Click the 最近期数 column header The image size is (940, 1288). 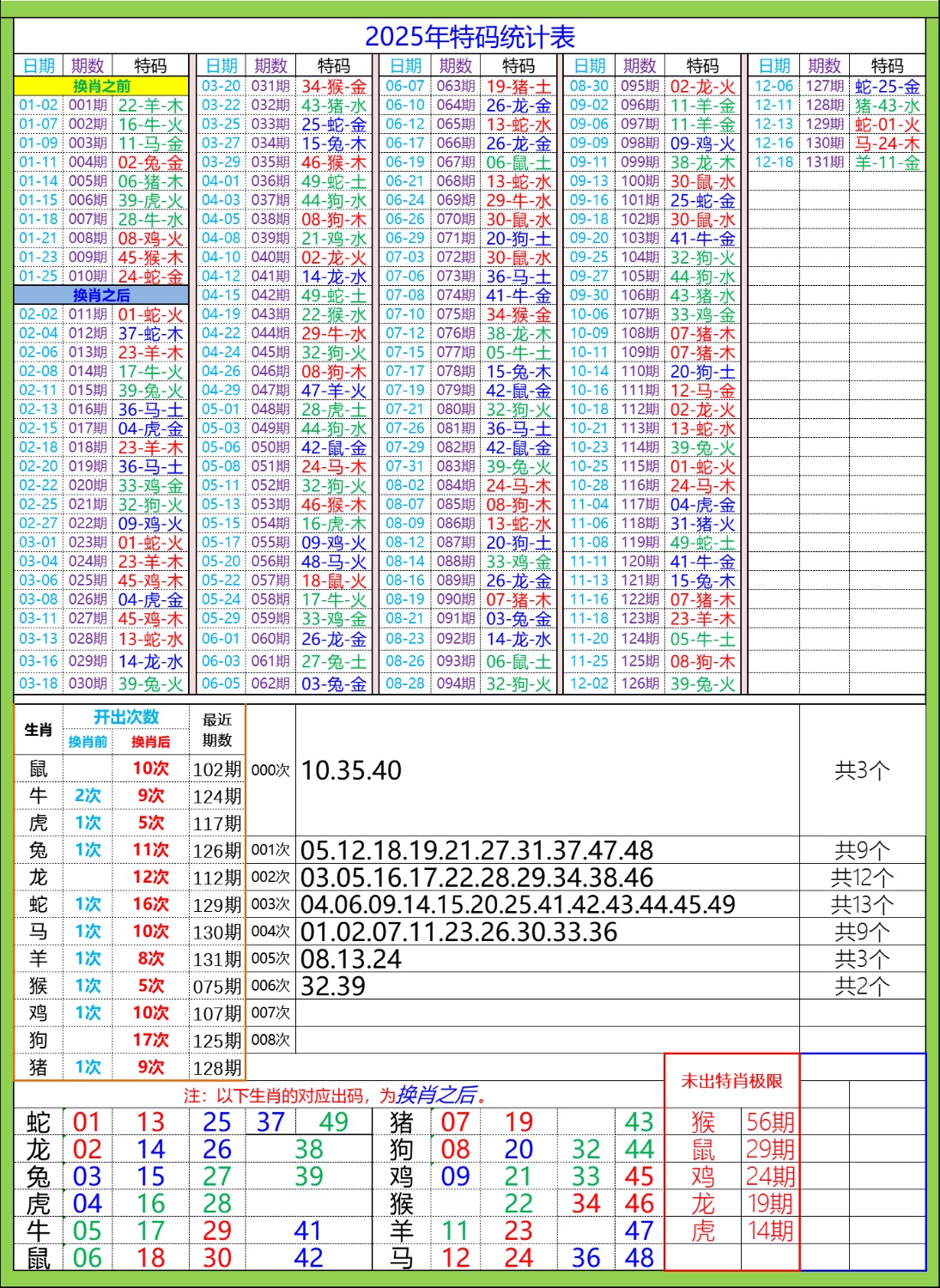coord(216,730)
